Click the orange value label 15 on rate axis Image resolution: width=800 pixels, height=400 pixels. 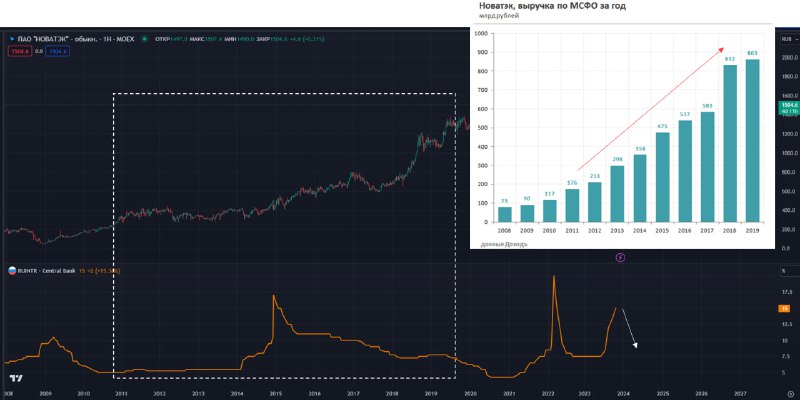[785, 308]
